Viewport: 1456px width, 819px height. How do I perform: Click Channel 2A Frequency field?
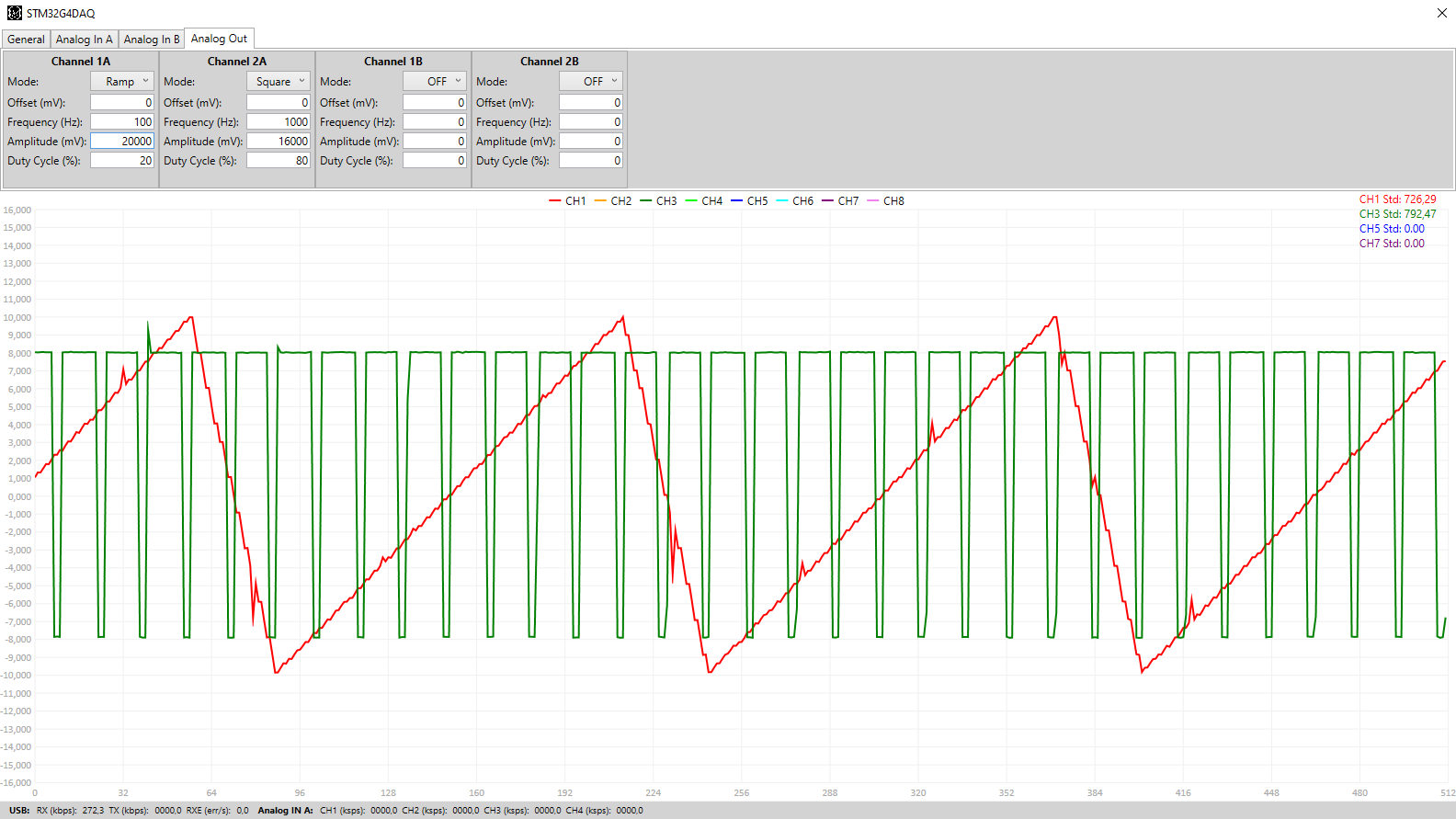coord(279,121)
